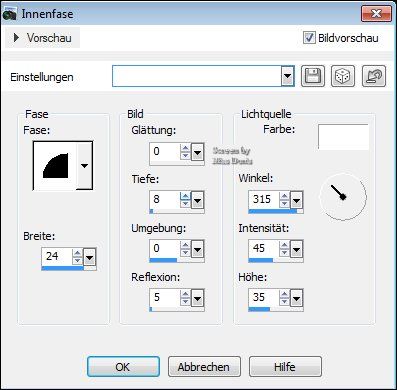Click the Höhe slider bar
Screen dimensions: 397x390
(276, 309)
